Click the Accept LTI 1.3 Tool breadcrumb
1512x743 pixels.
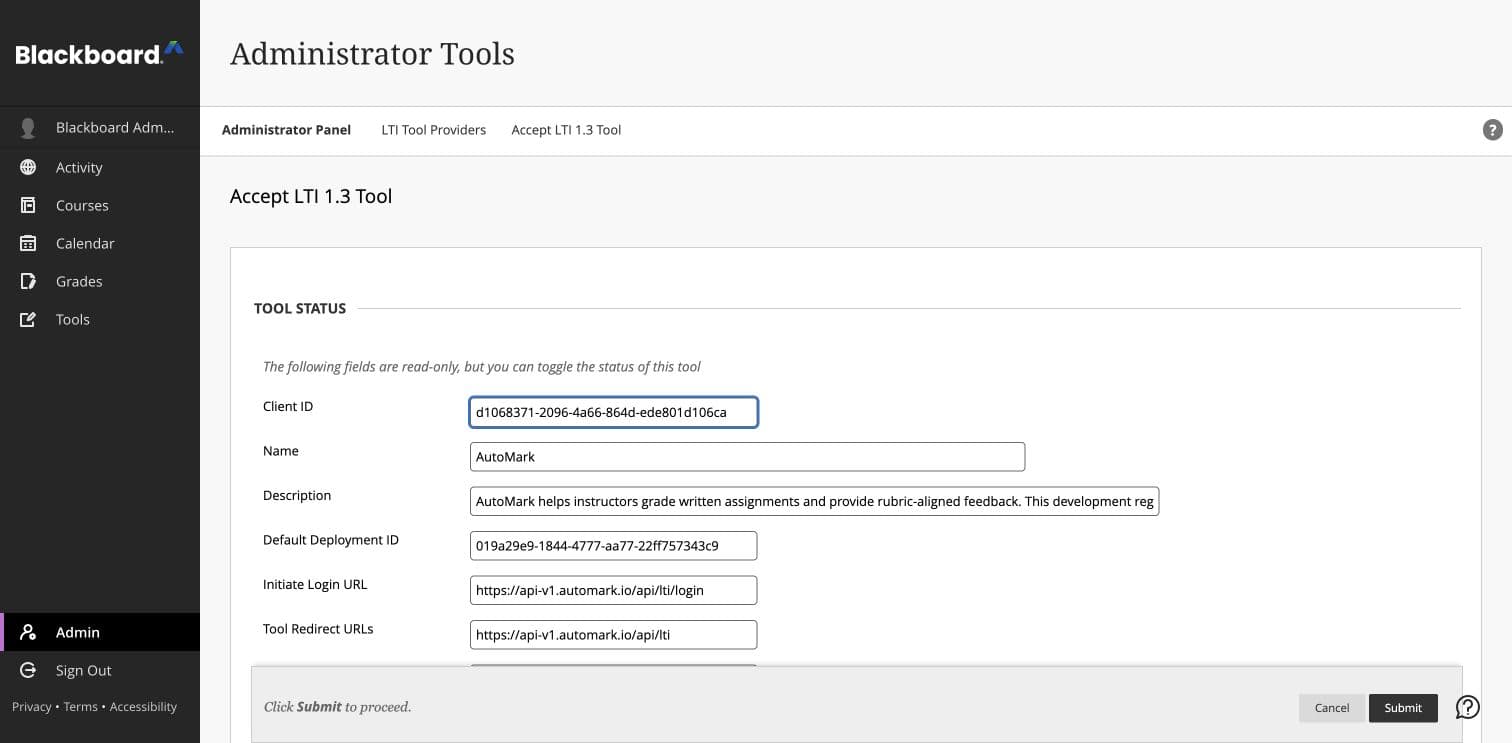[566, 130]
